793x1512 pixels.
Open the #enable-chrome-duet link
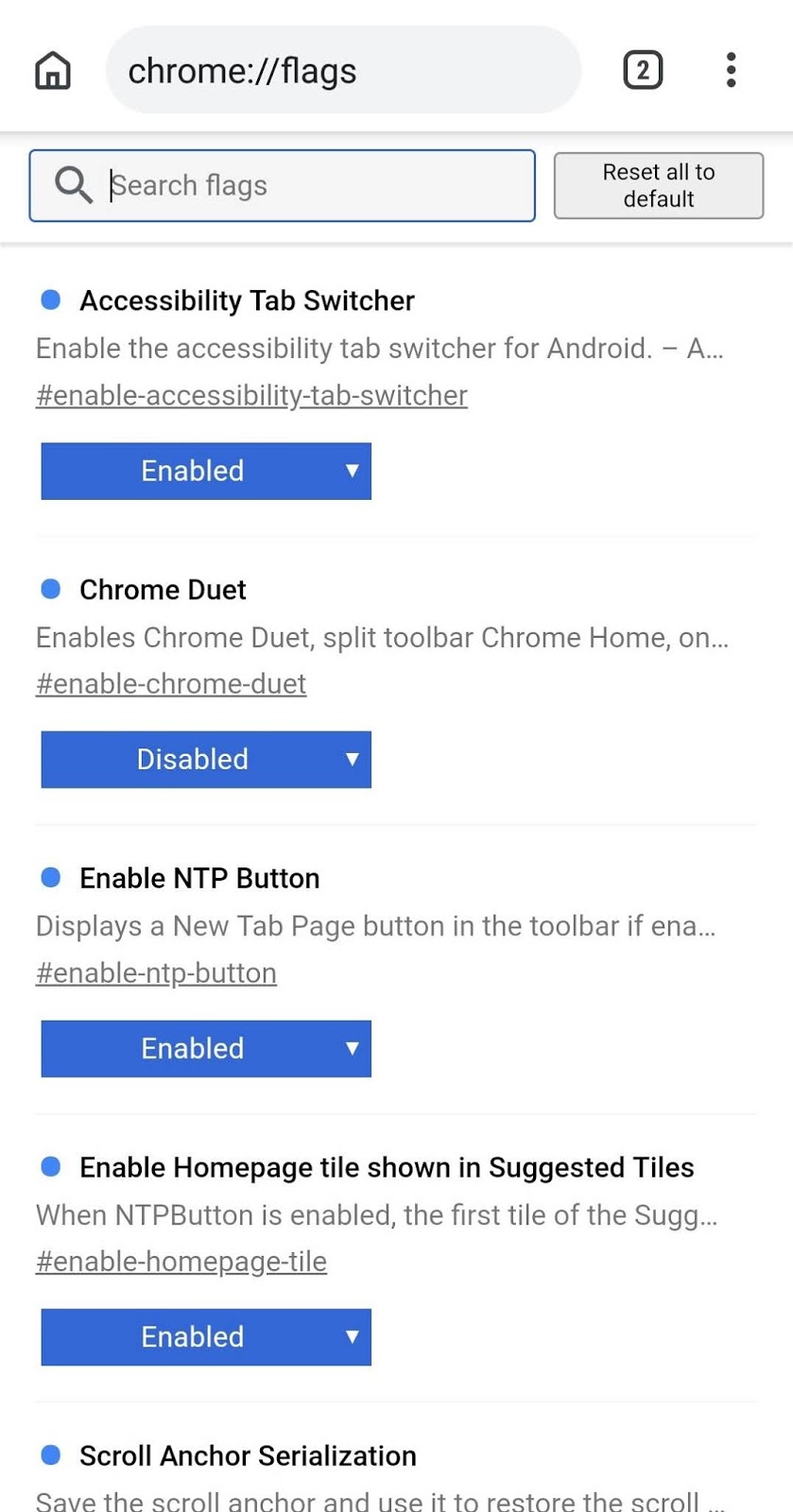pyautogui.click(x=170, y=683)
